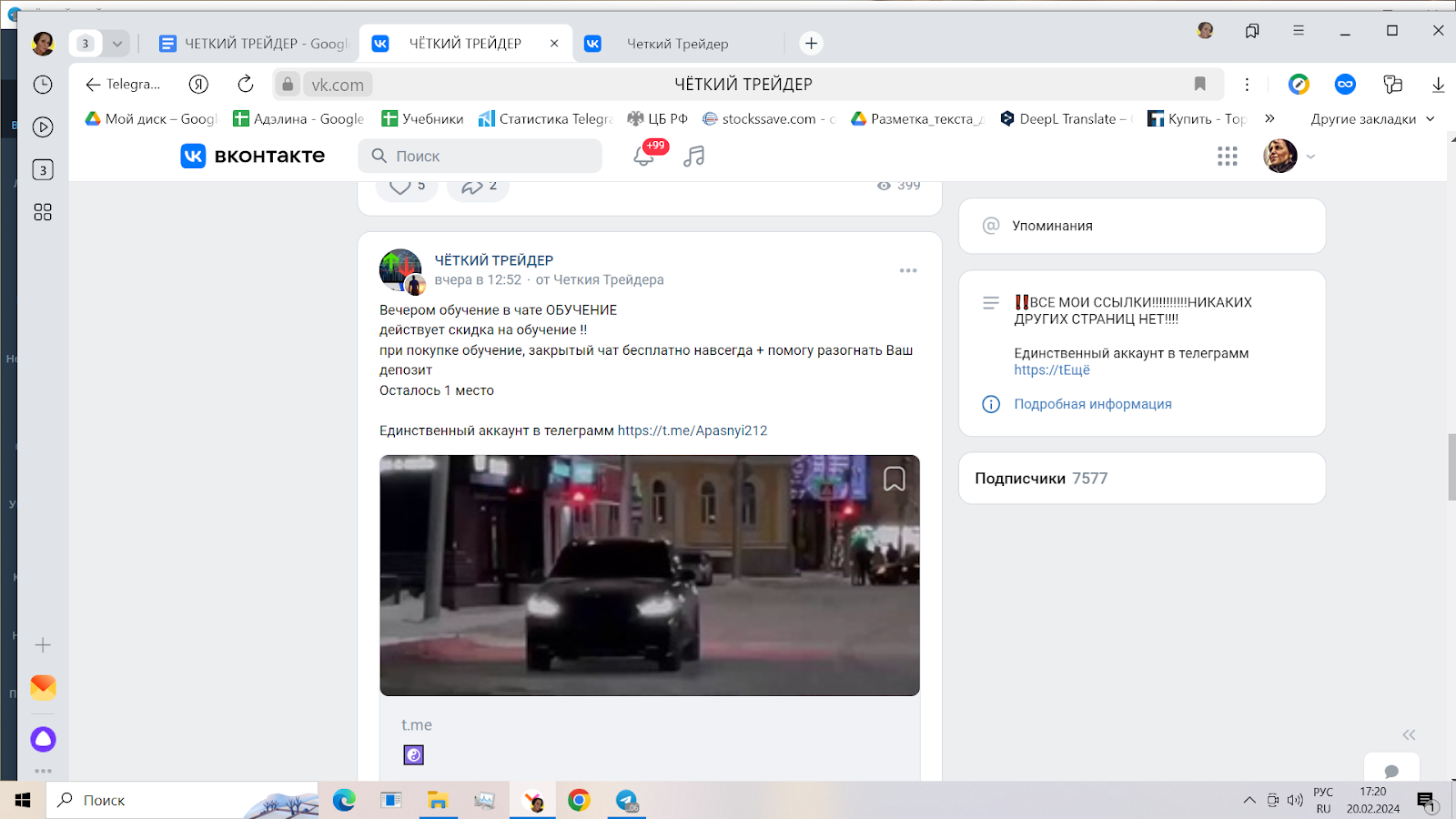1456x819 pixels.
Task: Open a new browser tab
Action: 811,44
